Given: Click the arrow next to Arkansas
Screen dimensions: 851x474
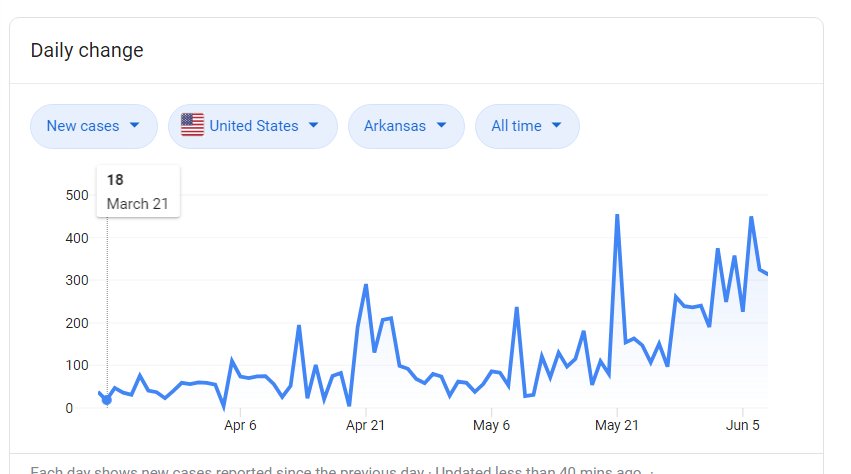Looking at the screenshot, I should coord(441,125).
